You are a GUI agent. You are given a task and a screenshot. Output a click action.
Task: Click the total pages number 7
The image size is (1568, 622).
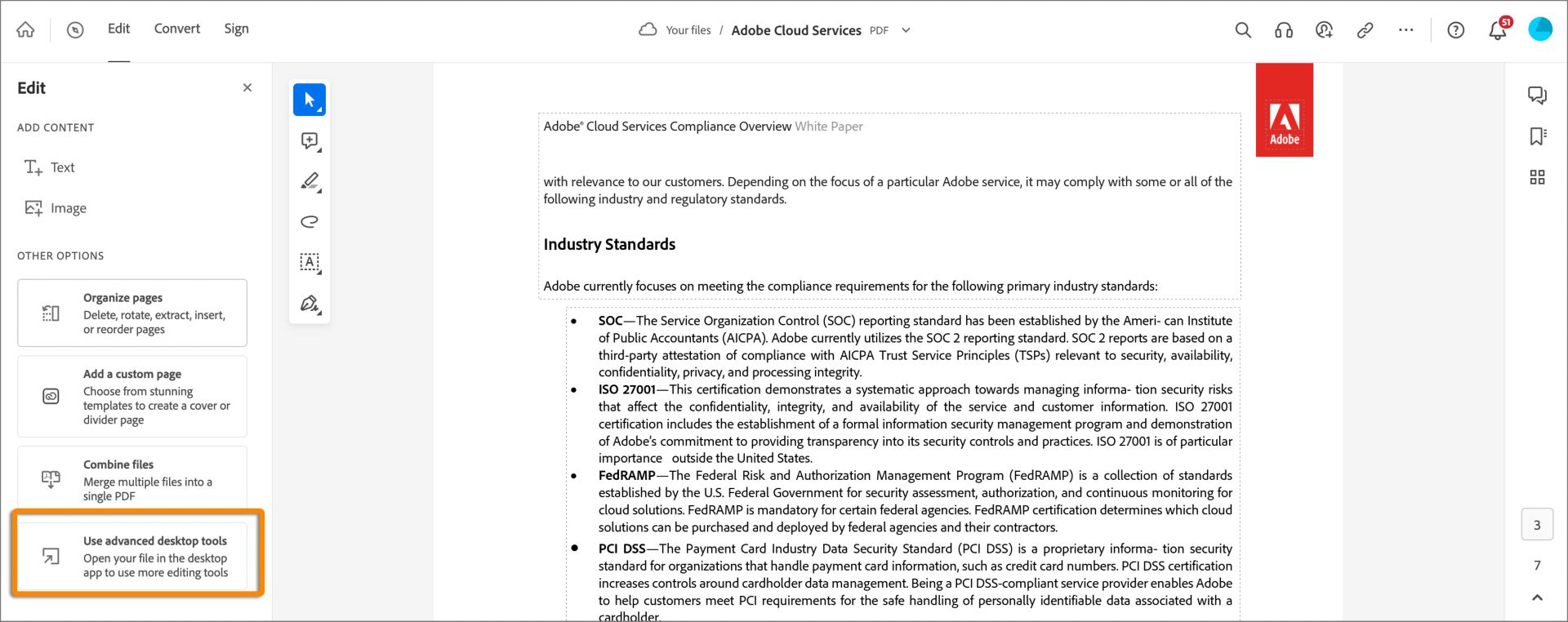1537,565
